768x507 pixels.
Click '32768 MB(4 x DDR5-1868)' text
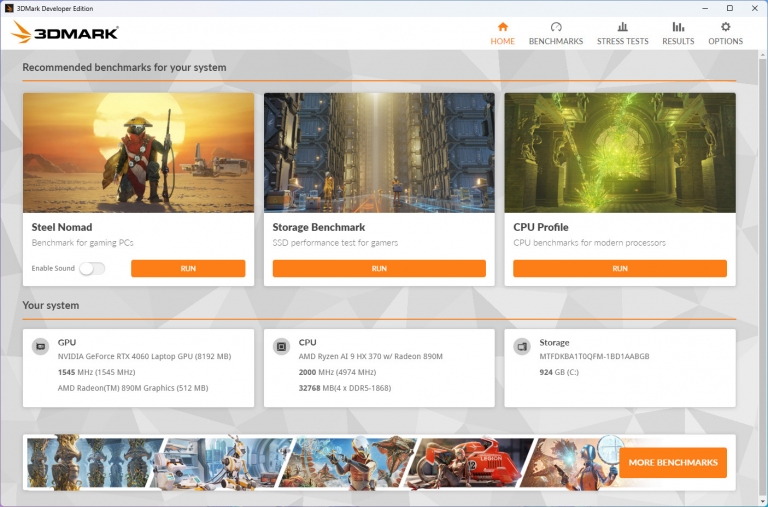[x=345, y=388]
